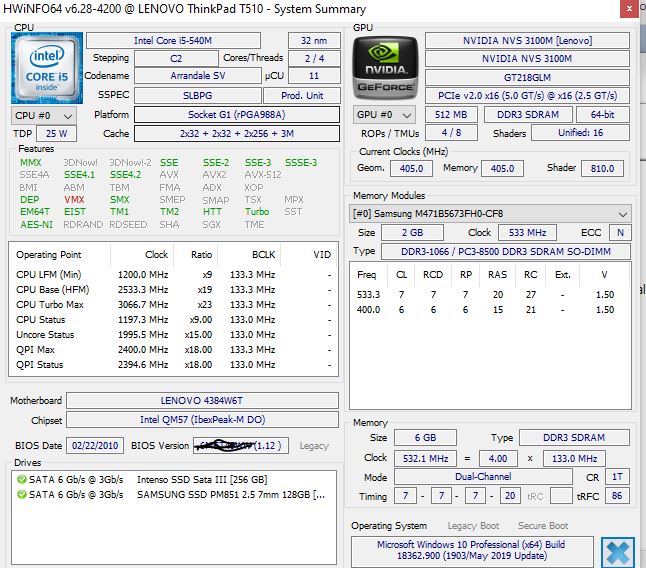Click the GT218GLM GPU codename field
The width and height of the screenshot is (646, 568).
527,77
